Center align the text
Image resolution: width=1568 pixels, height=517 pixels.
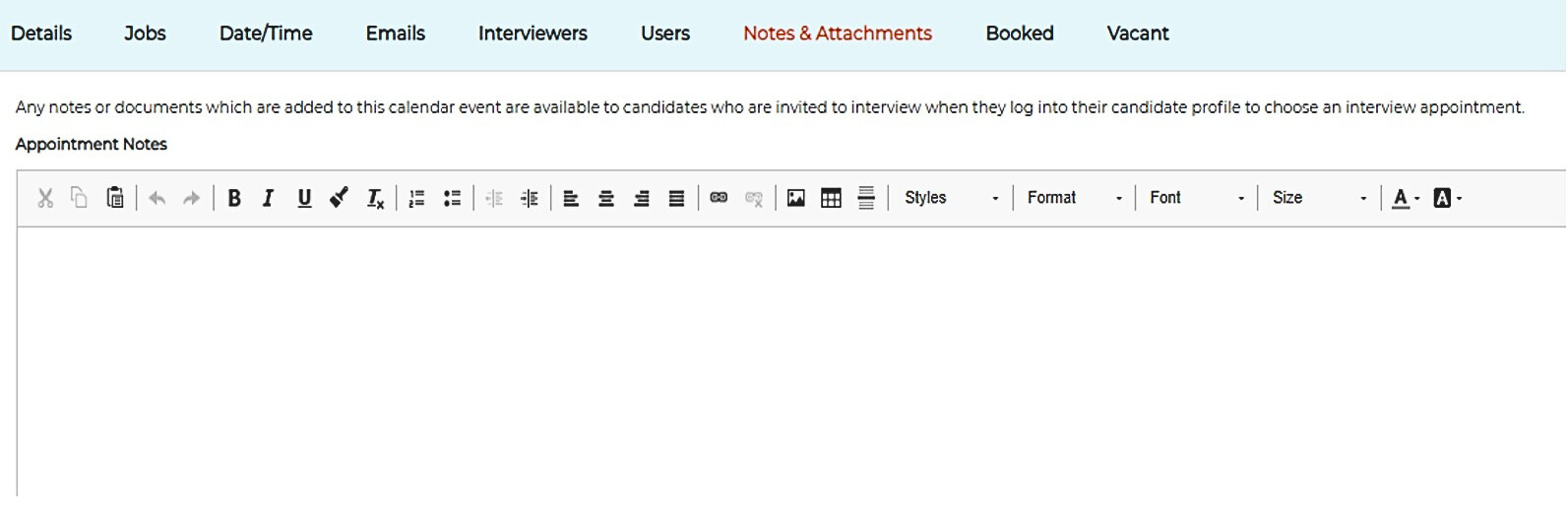(606, 198)
